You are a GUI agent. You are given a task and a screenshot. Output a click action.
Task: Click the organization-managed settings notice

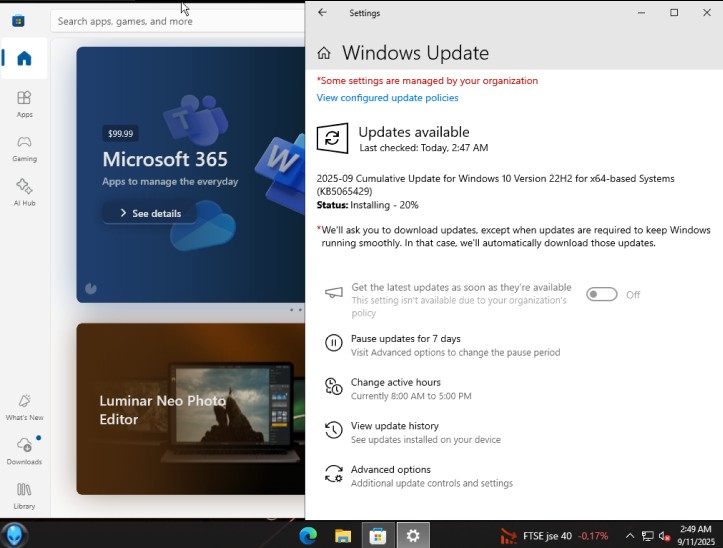point(427,81)
